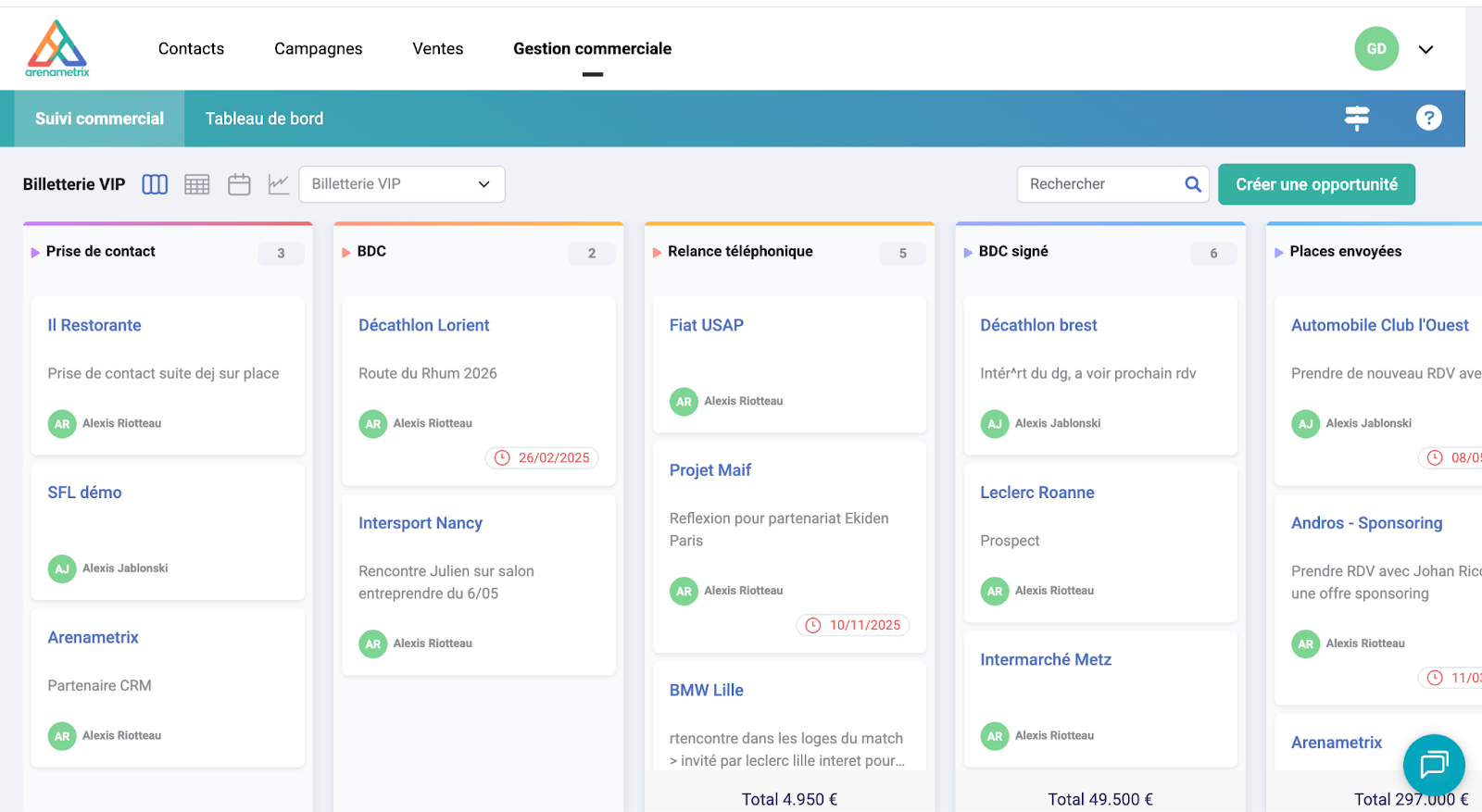Image resolution: width=1482 pixels, height=812 pixels.
Task: Click Créer une opportunité button
Action: coord(1316,184)
